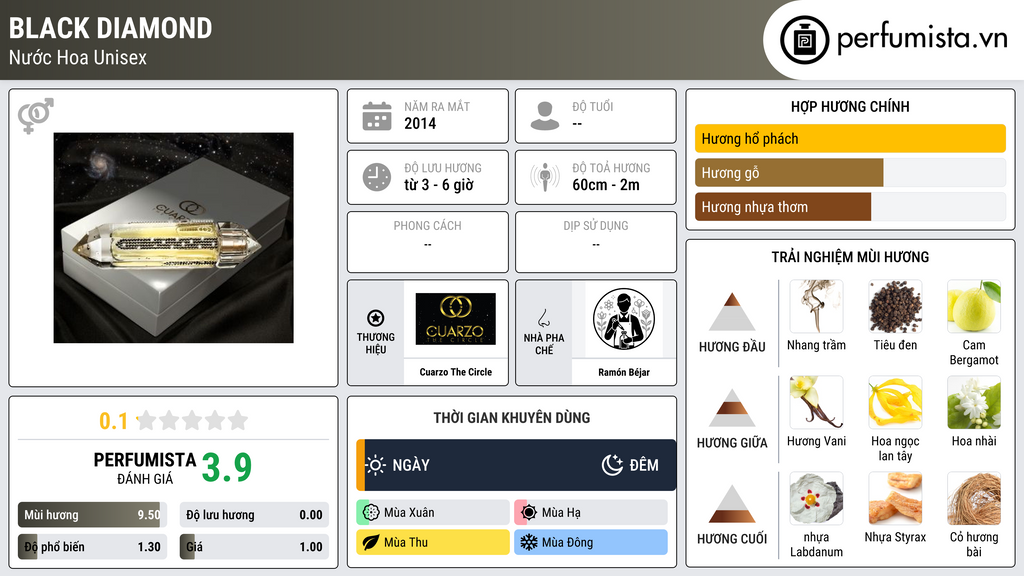The height and width of the screenshot is (576, 1024).
Task: Select the Nhang trầm note image
Action: [x=816, y=306]
